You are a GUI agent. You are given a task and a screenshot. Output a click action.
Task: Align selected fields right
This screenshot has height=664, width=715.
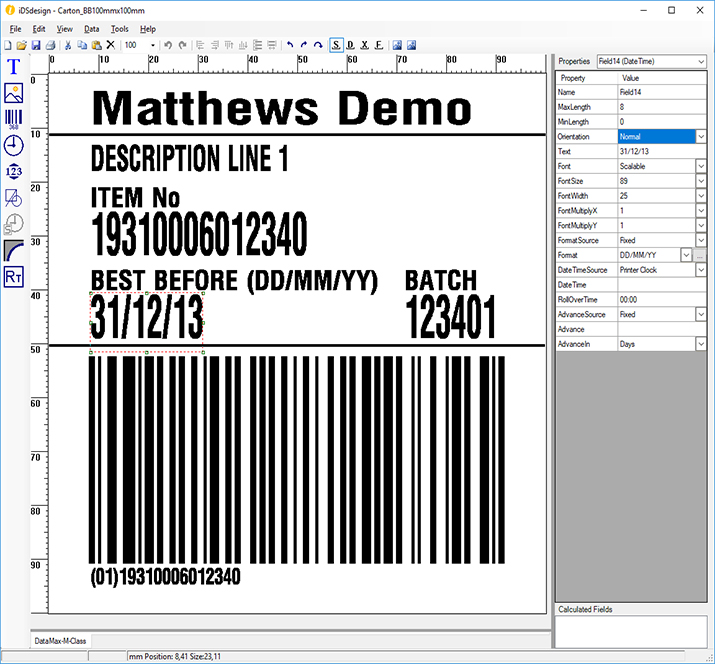[x=214, y=45]
